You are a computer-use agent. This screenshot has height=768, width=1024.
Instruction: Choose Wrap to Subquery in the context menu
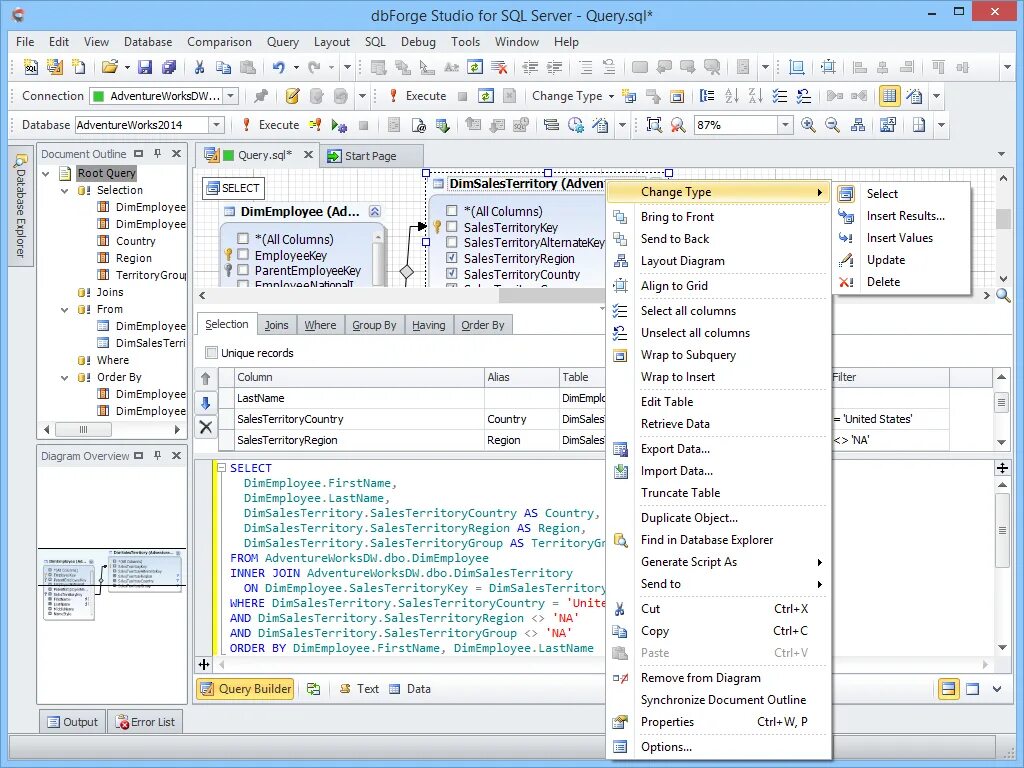pos(718,355)
